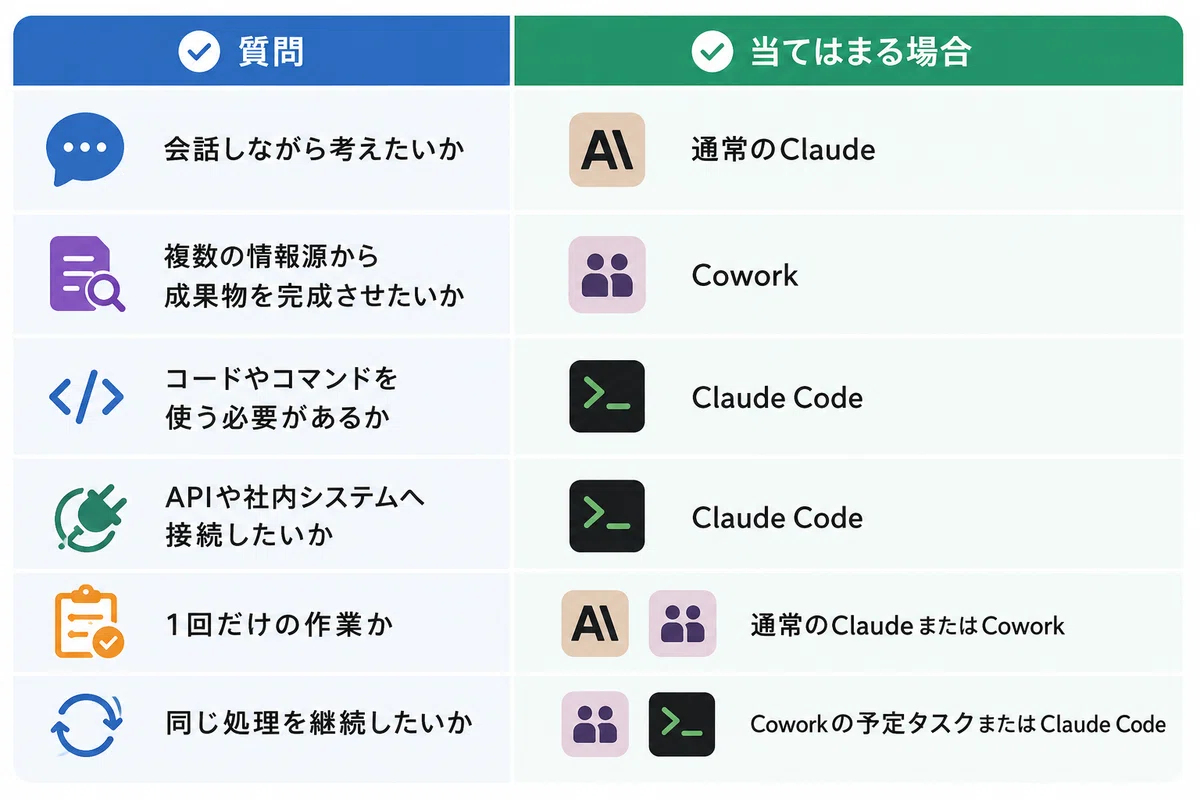Click the 同じ処理を継続したいか question text
Screen dimensions: 1200x800
click(319, 723)
